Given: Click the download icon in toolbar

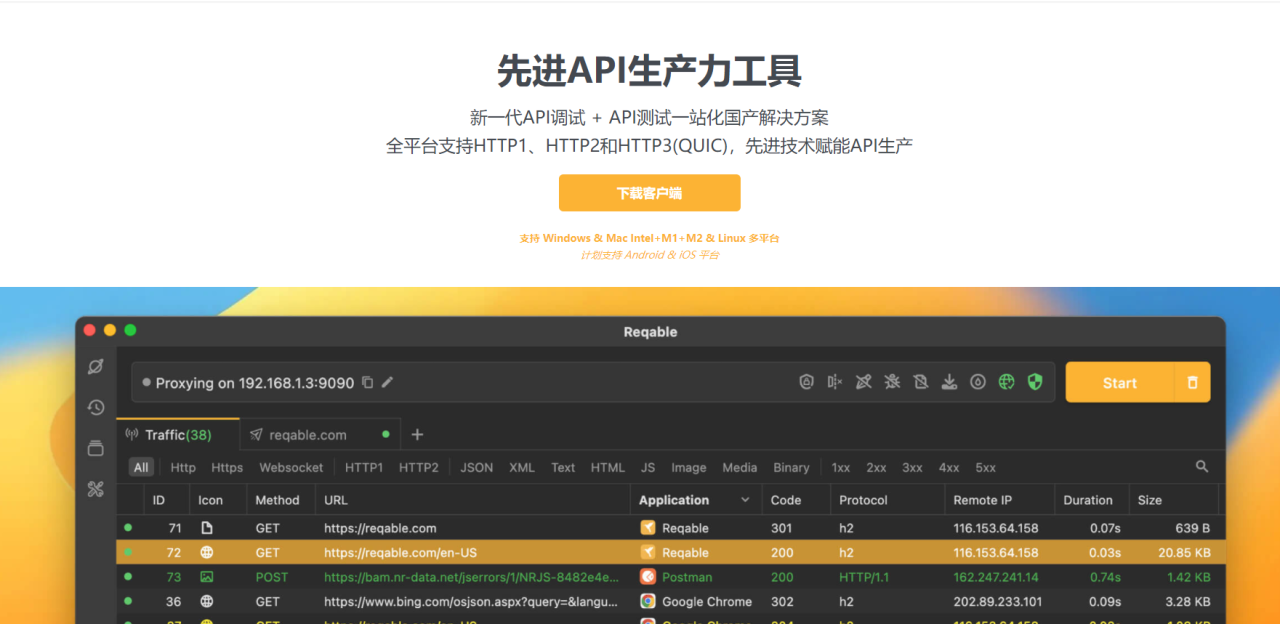Looking at the screenshot, I should click(x=949, y=382).
